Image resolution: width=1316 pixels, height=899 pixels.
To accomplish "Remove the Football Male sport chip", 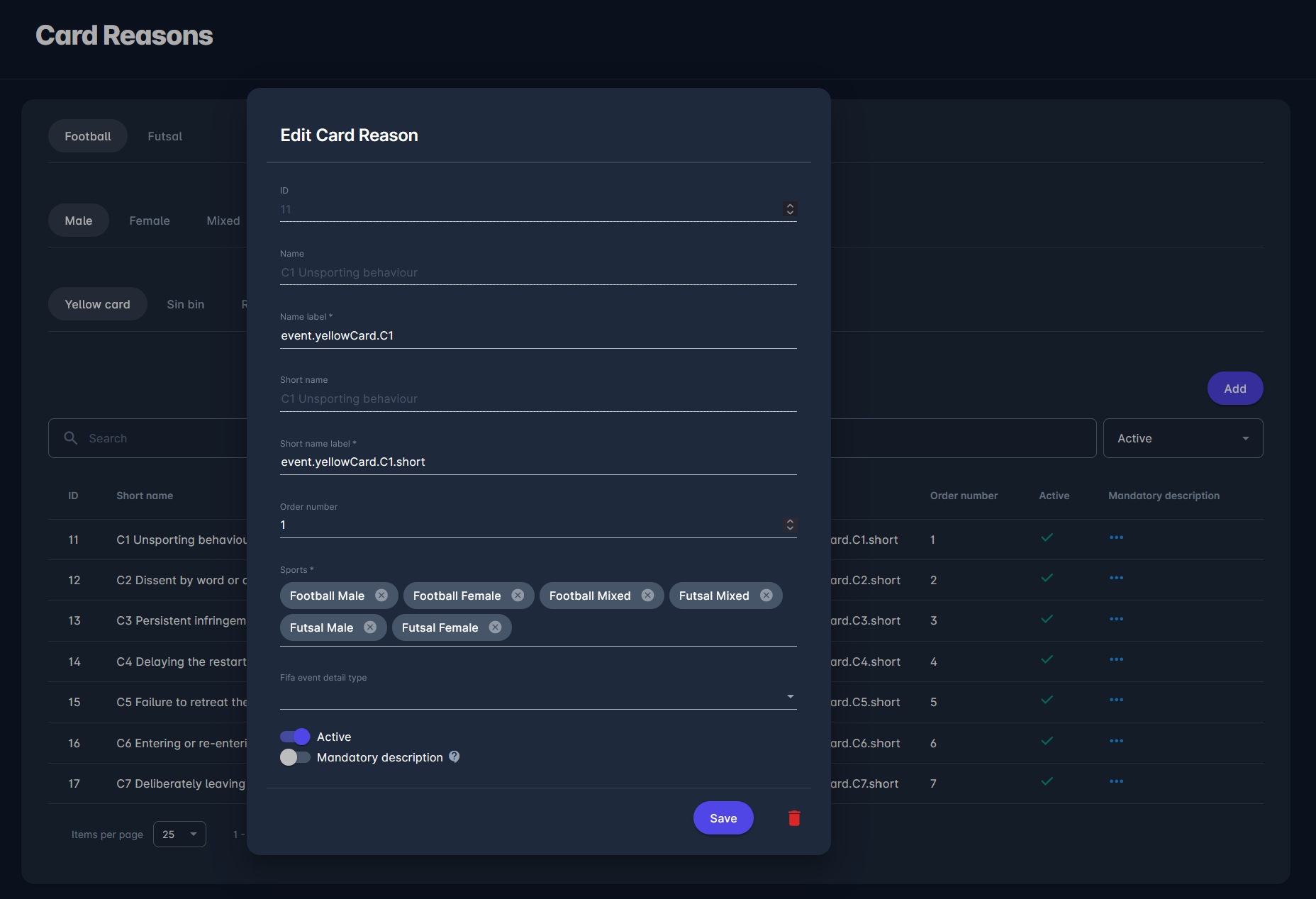I will 381,596.
